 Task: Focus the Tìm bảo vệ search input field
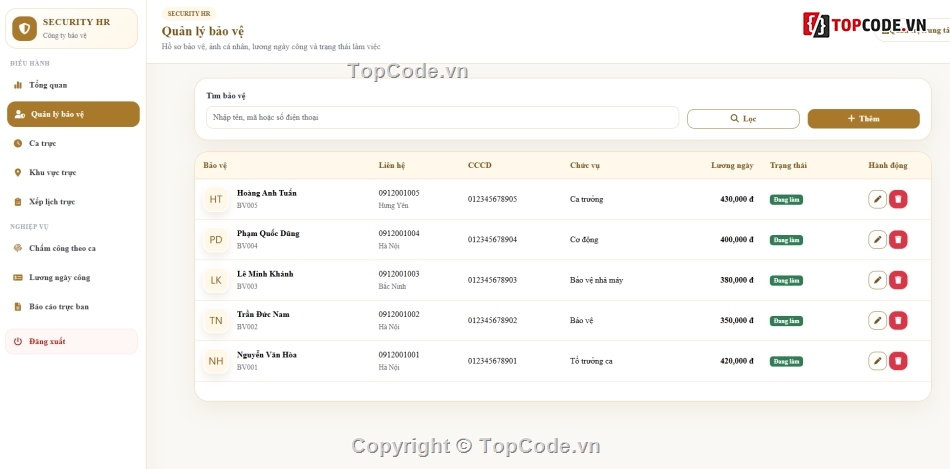pos(442,118)
